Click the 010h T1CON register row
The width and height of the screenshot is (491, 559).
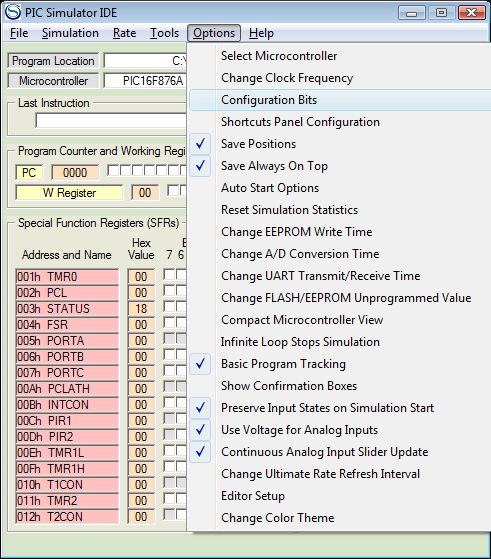[67, 485]
